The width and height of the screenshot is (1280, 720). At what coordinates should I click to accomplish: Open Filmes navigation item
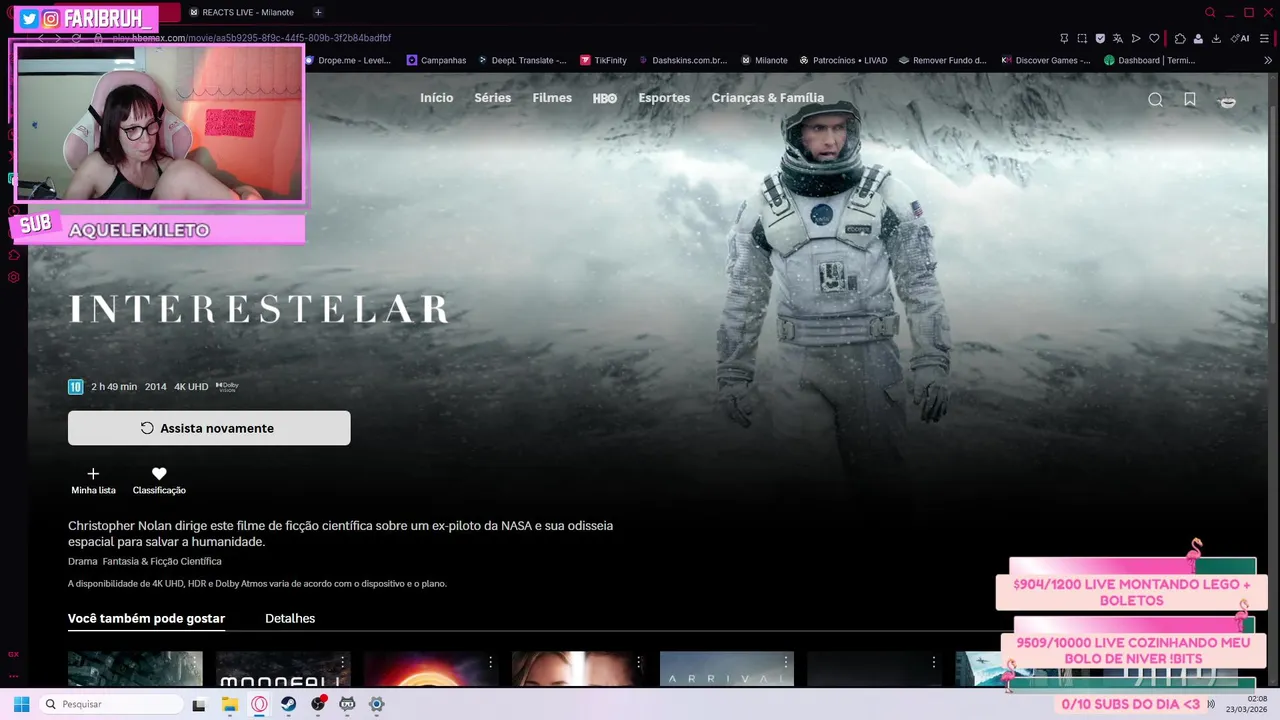tap(552, 98)
